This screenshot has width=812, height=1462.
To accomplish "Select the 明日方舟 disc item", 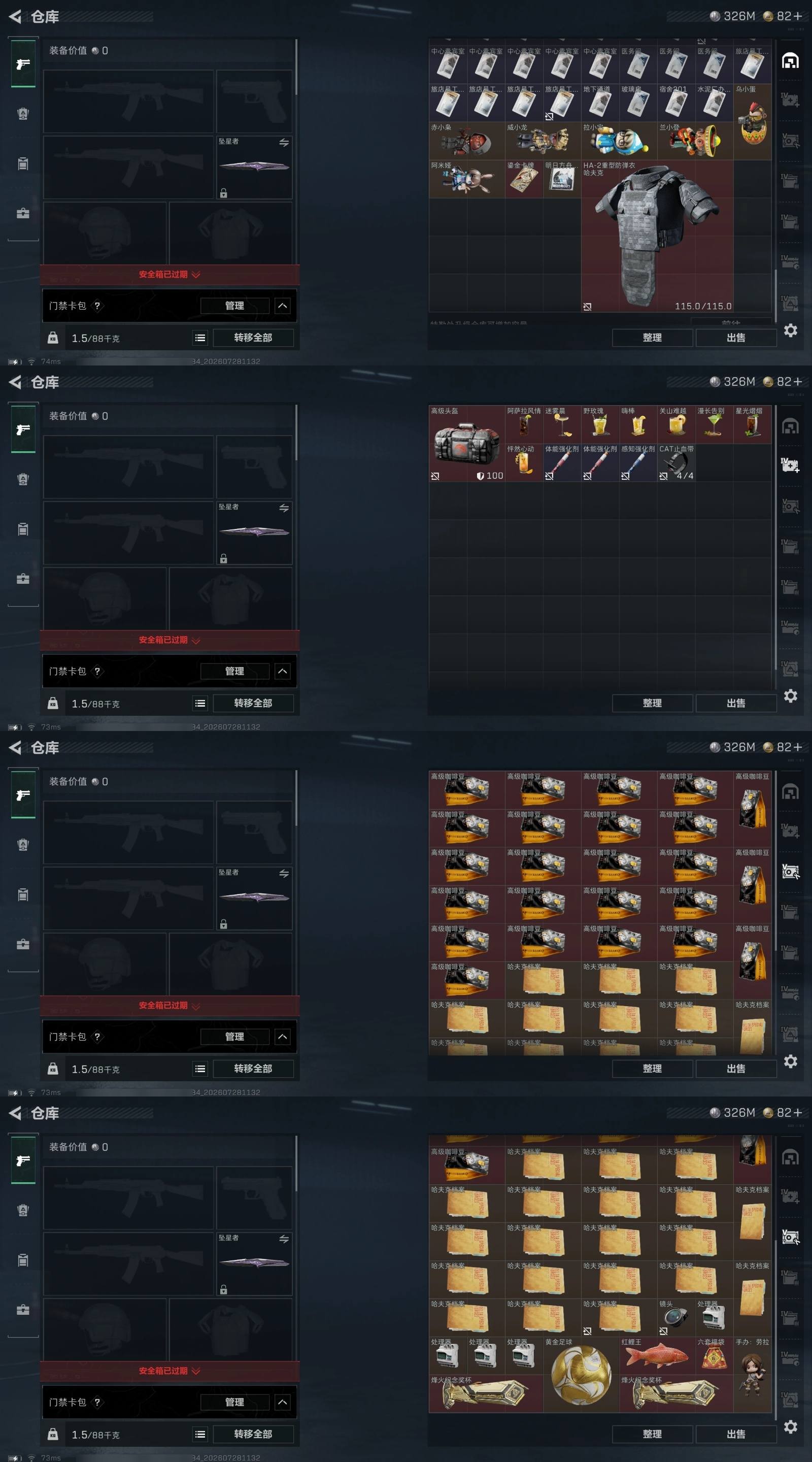I will pos(562,179).
